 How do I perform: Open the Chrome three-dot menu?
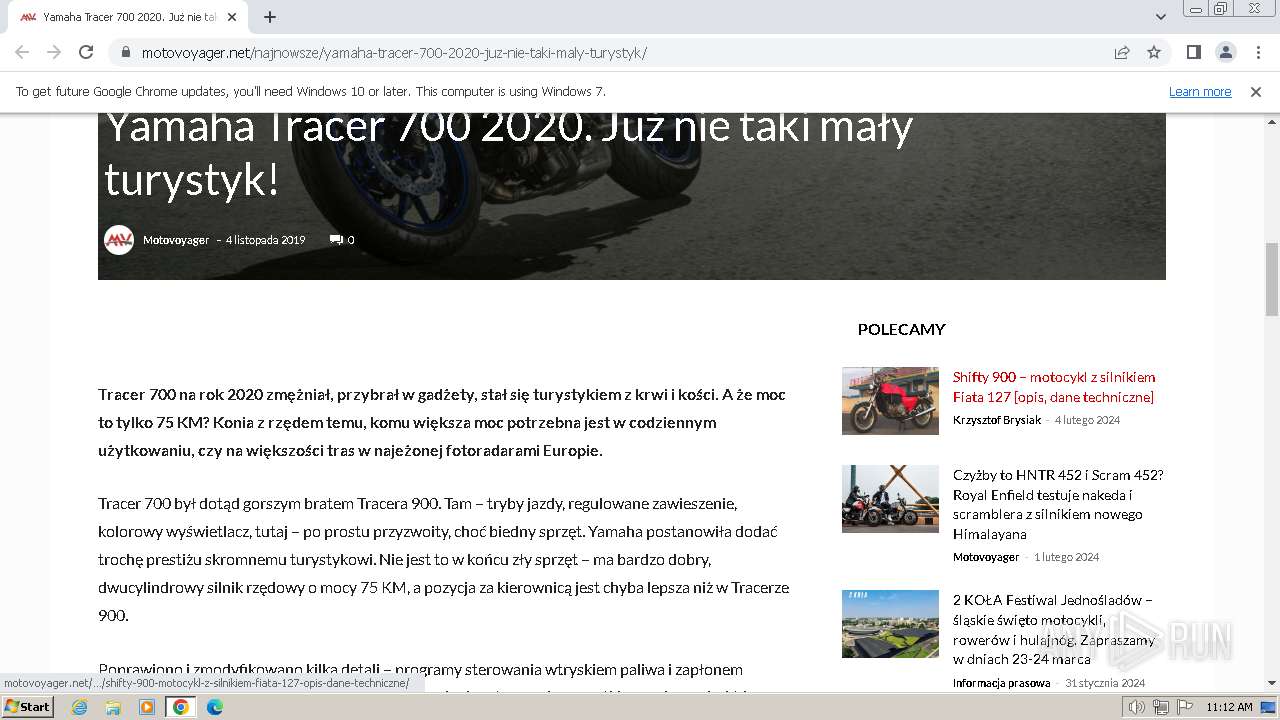pyautogui.click(x=1257, y=52)
